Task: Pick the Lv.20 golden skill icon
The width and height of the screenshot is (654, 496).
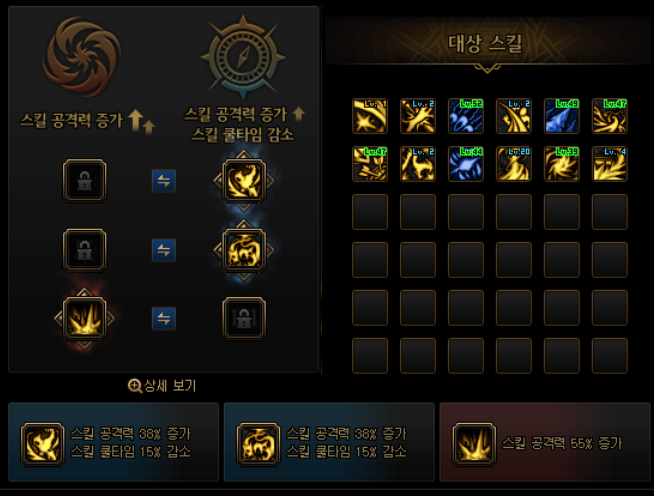Action: click(513, 164)
